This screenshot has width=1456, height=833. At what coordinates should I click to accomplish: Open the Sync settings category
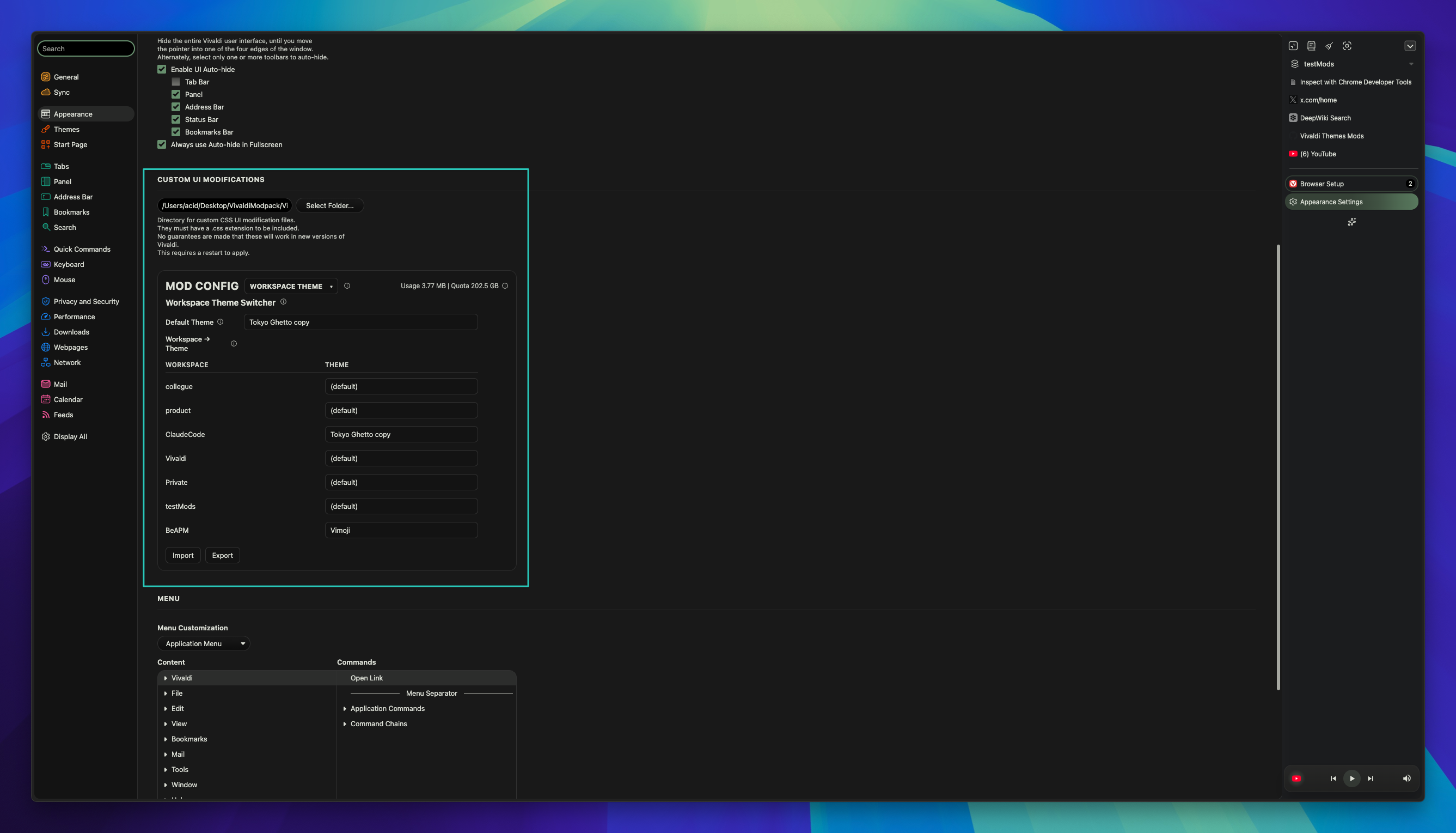point(85,92)
